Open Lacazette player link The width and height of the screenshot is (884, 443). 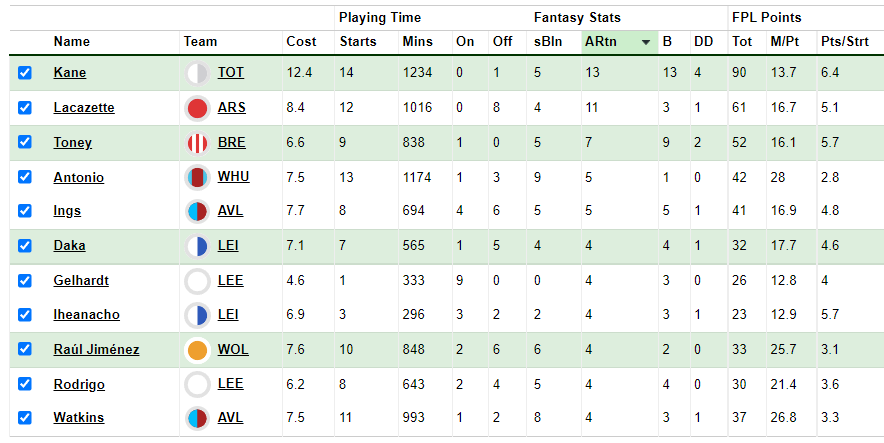[x=84, y=108]
